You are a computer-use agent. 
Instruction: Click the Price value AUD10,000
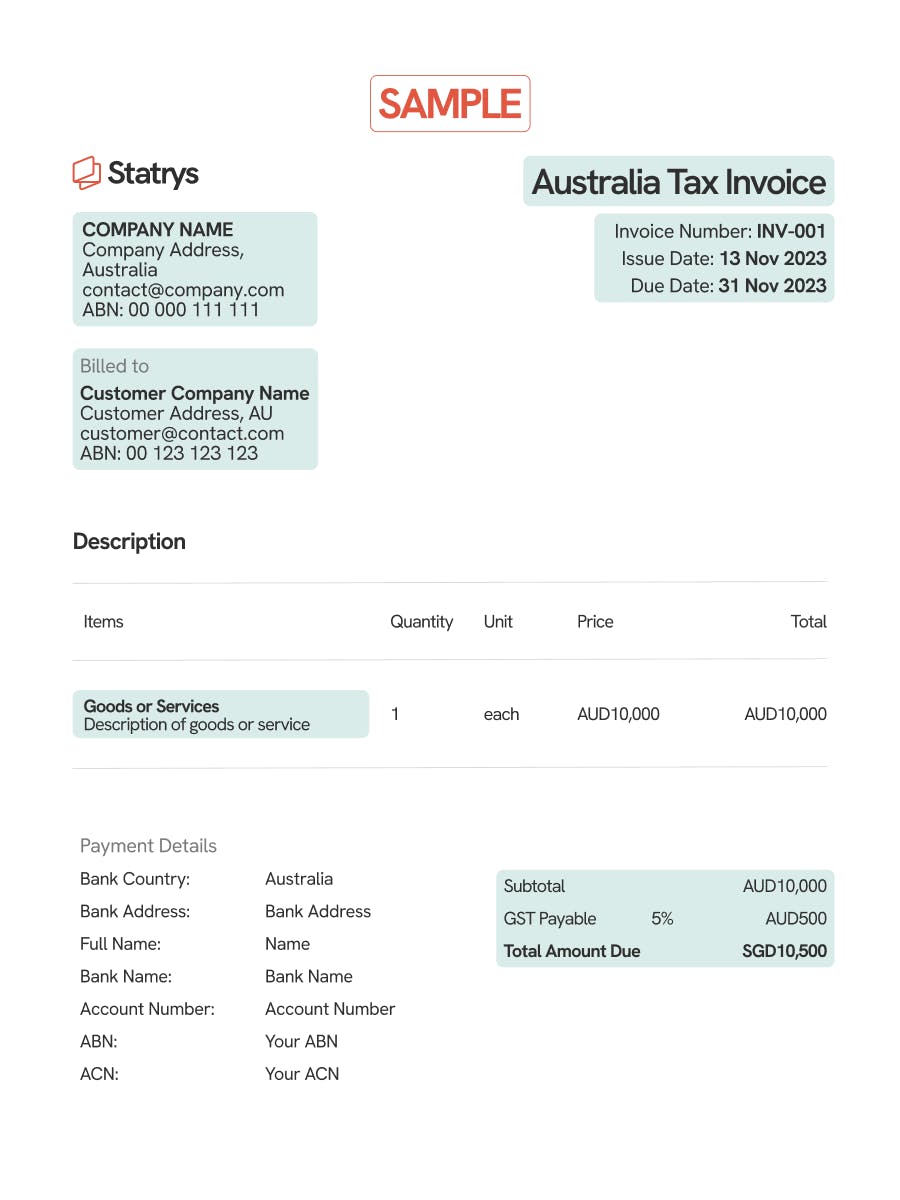[618, 714]
